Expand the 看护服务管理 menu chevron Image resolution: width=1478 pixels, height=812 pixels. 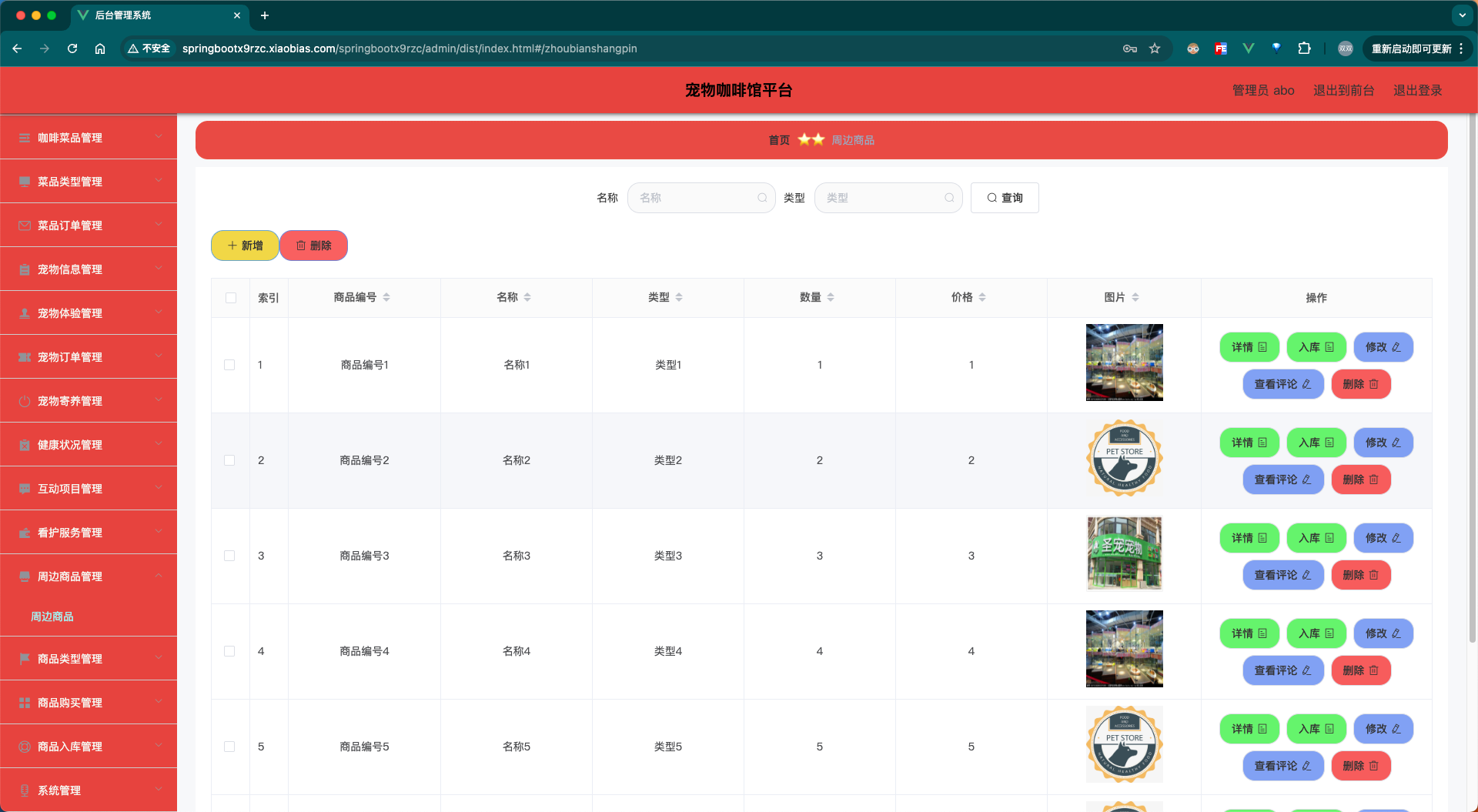pyautogui.click(x=159, y=532)
